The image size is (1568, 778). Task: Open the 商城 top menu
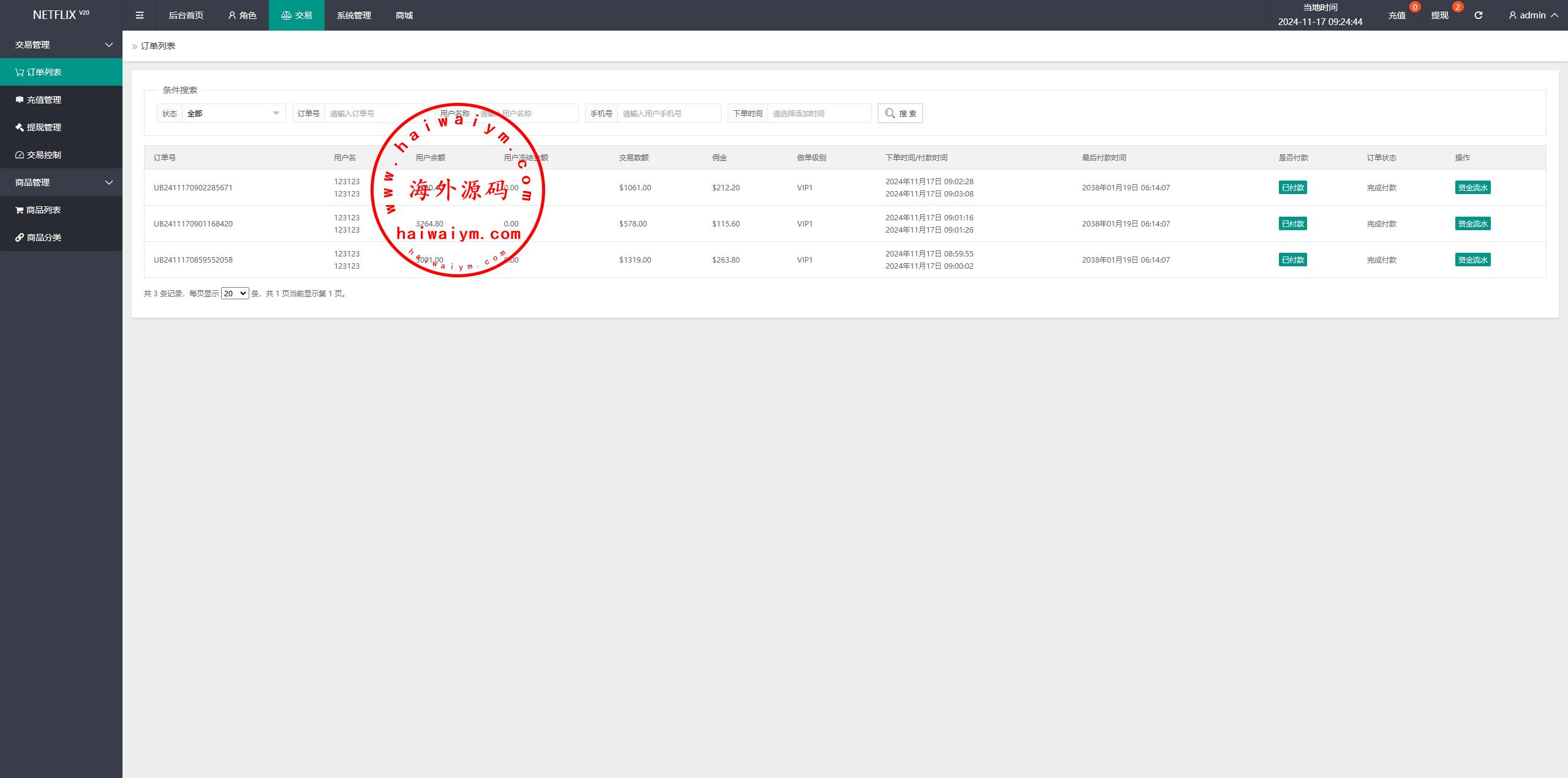point(404,15)
